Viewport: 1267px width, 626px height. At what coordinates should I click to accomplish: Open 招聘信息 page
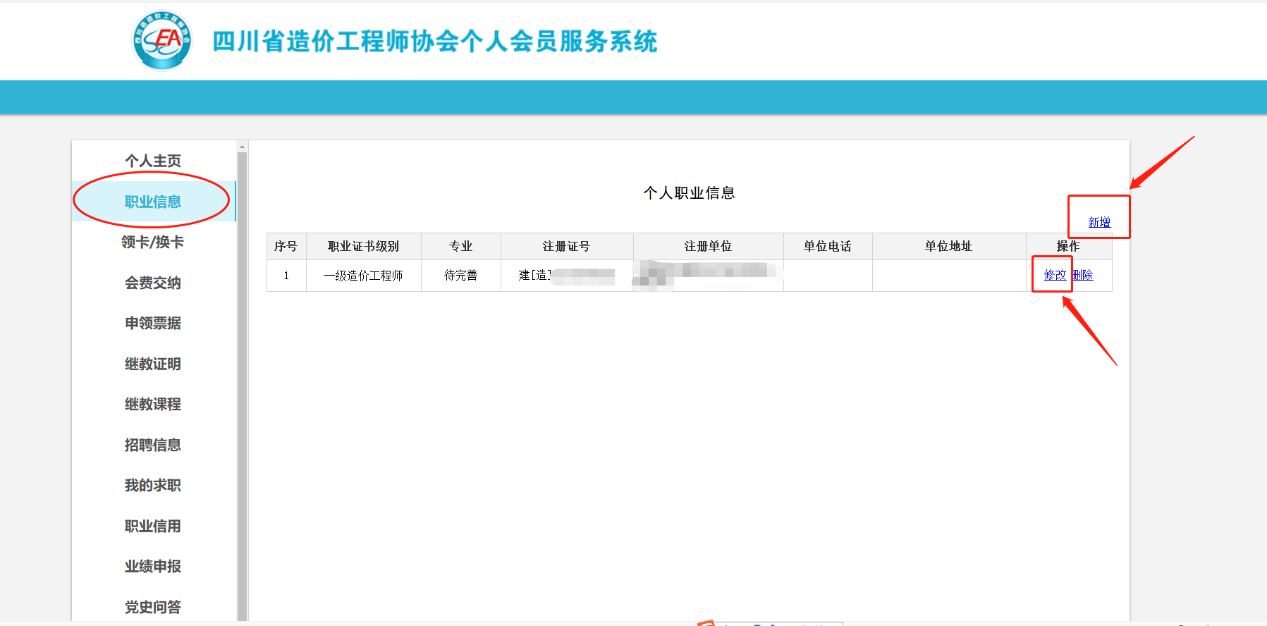coord(153,445)
